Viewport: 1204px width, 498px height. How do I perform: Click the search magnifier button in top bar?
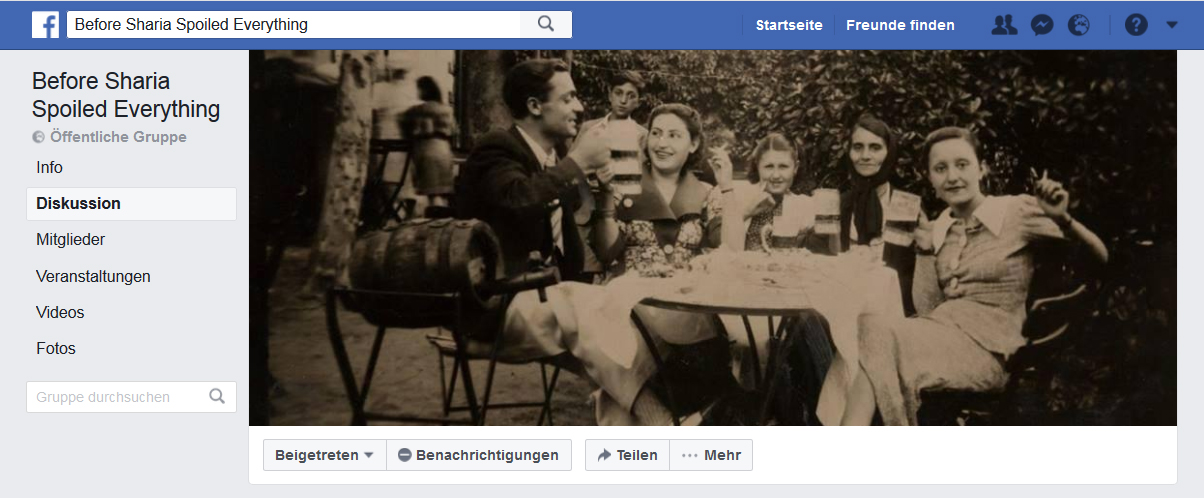546,24
